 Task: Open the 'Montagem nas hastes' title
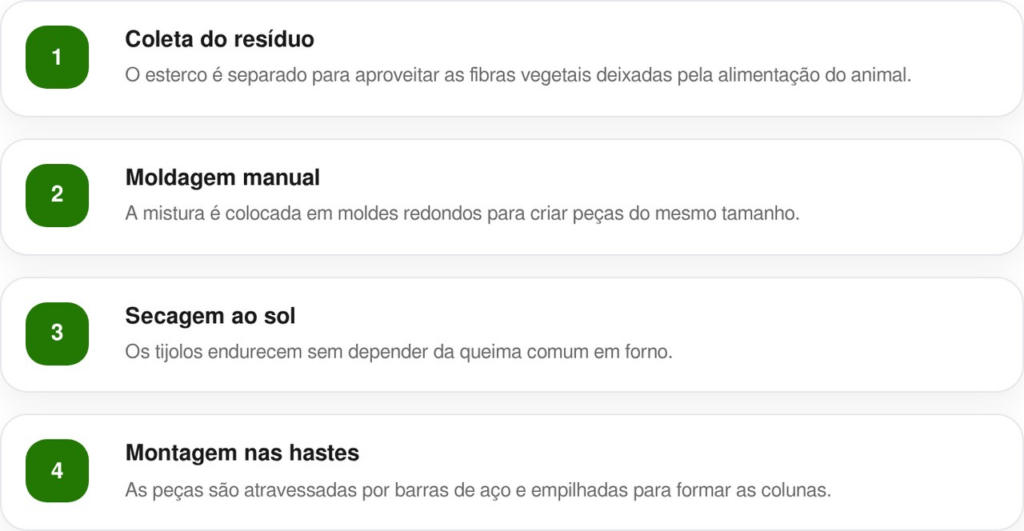(242, 453)
